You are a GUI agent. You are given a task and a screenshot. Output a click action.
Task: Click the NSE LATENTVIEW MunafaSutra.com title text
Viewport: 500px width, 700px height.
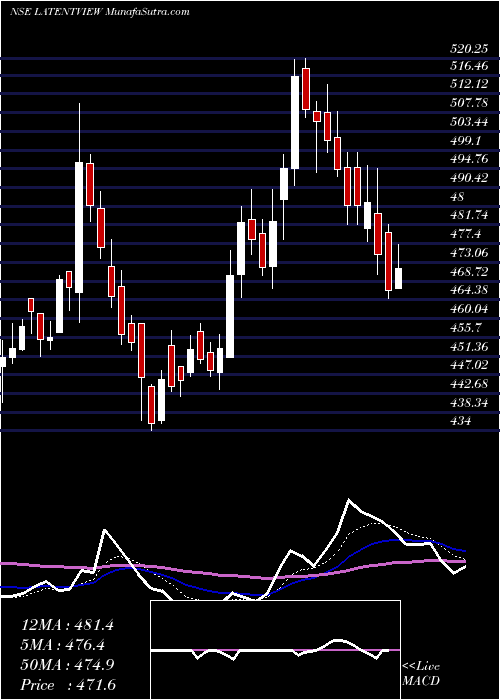(x=100, y=12)
